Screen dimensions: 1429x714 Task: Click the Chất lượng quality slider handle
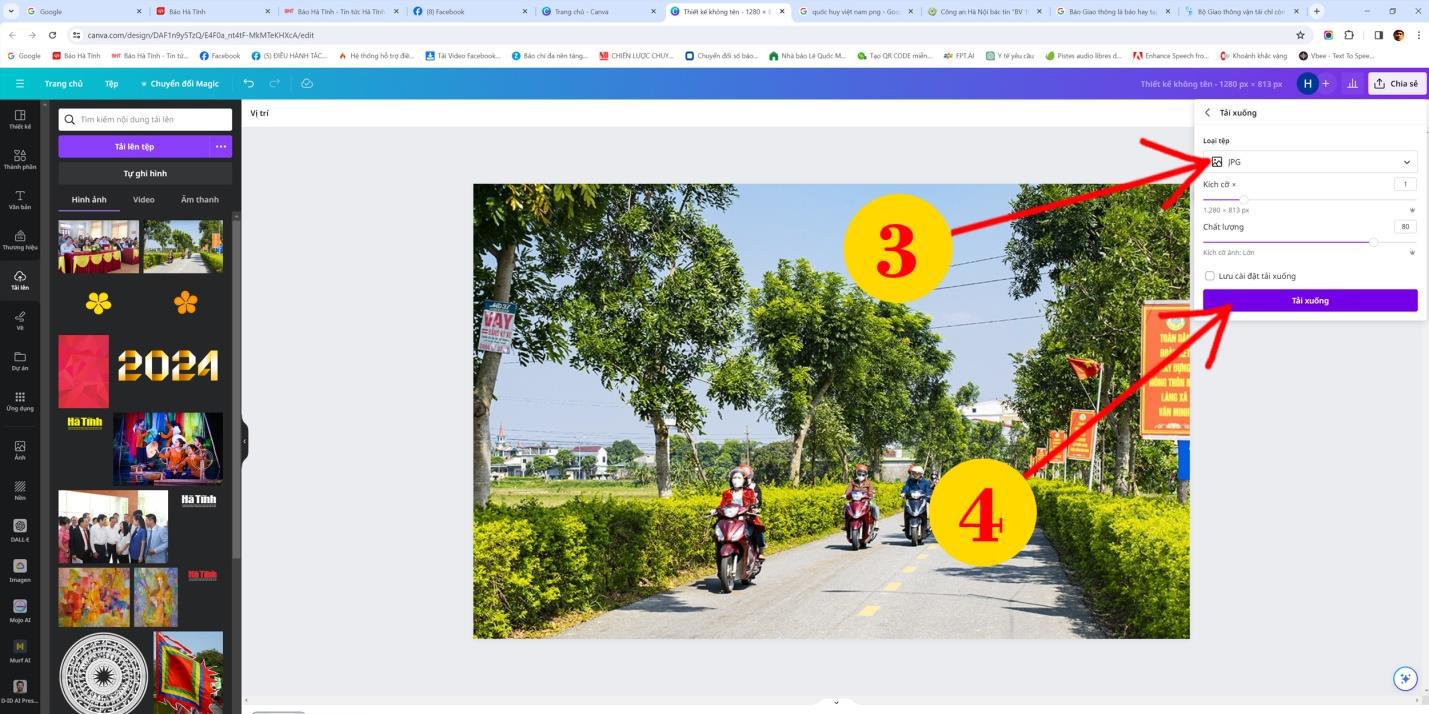[x=1373, y=242]
